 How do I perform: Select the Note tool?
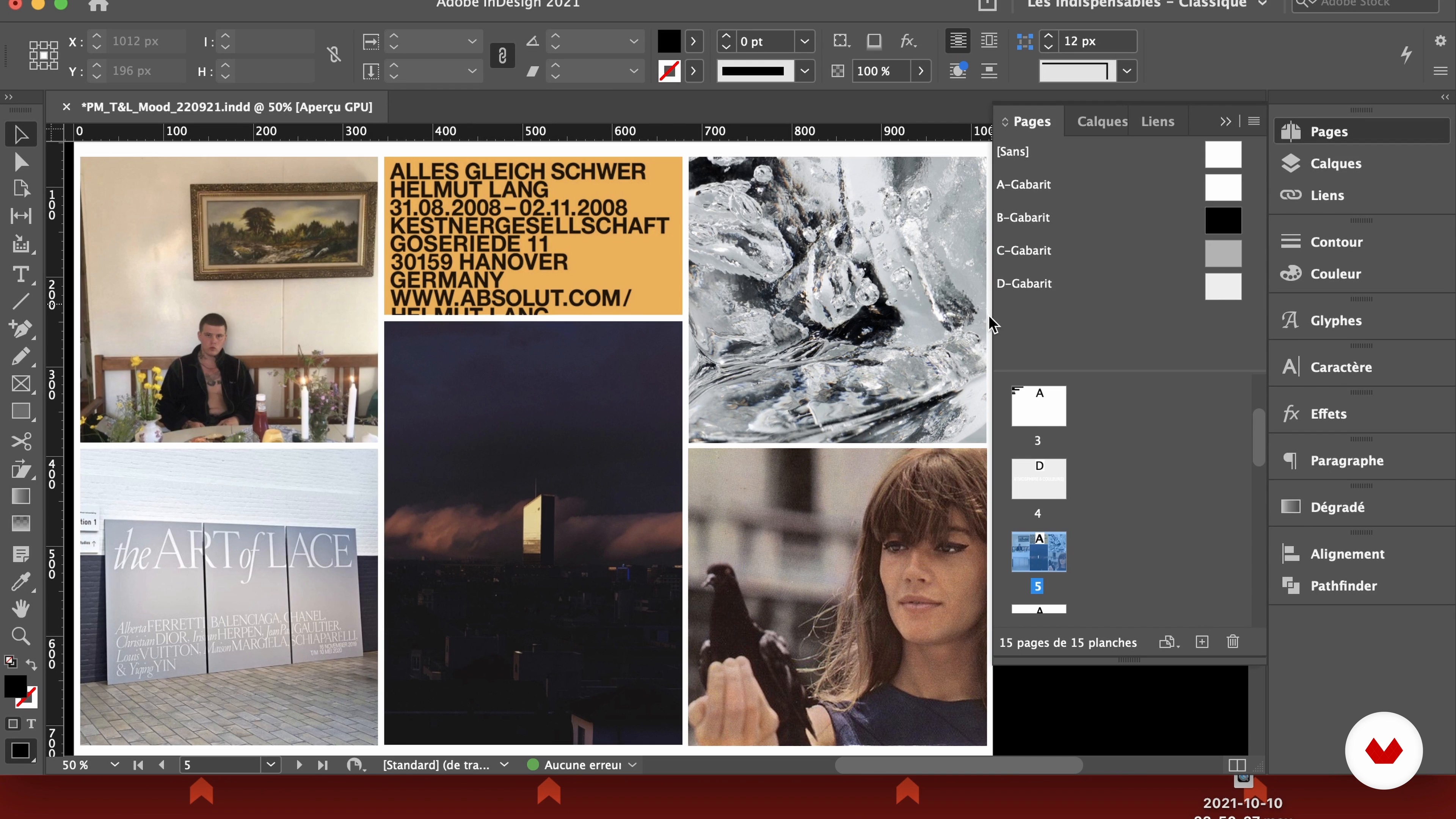point(21,554)
